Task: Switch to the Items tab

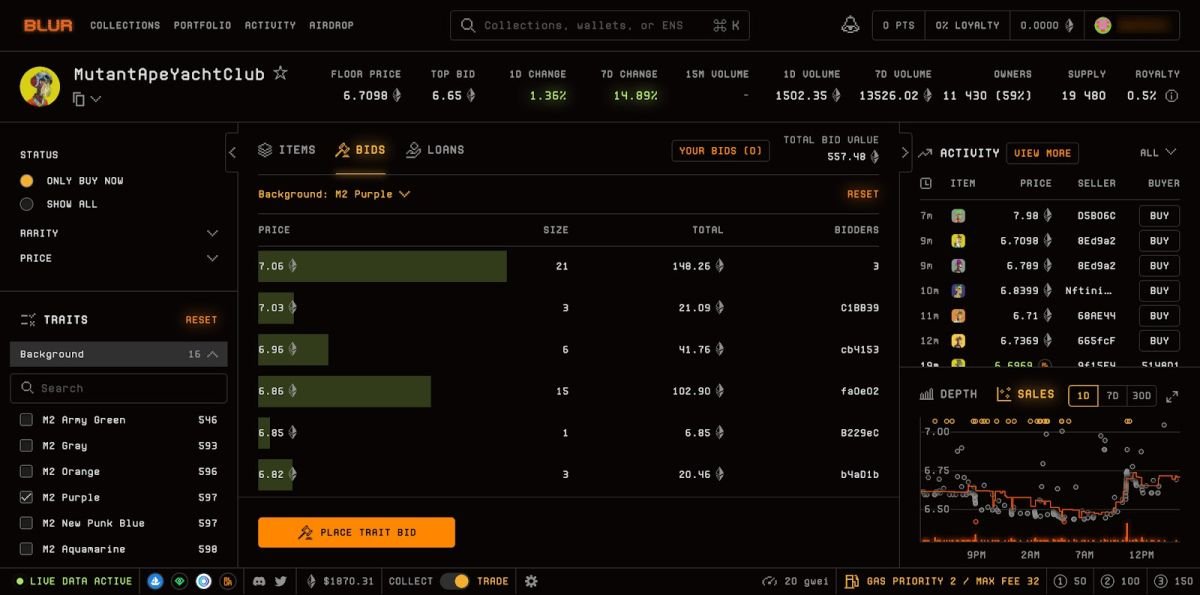Action: pyautogui.click(x=286, y=150)
